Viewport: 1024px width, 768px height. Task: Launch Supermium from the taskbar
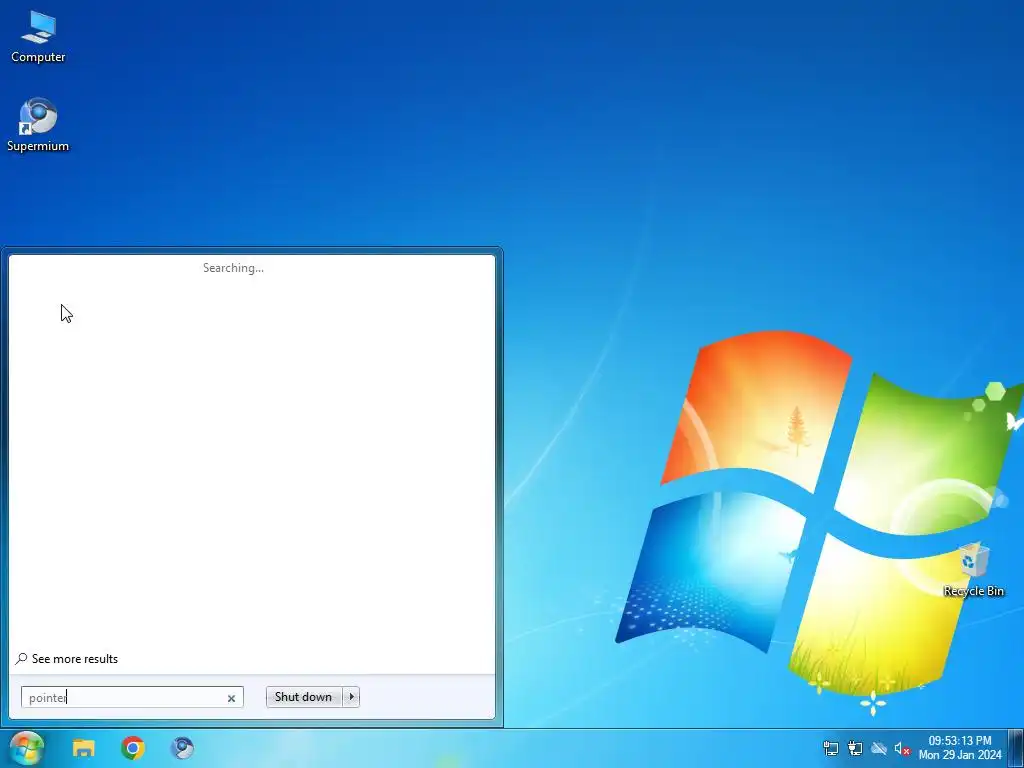pyautogui.click(x=182, y=748)
